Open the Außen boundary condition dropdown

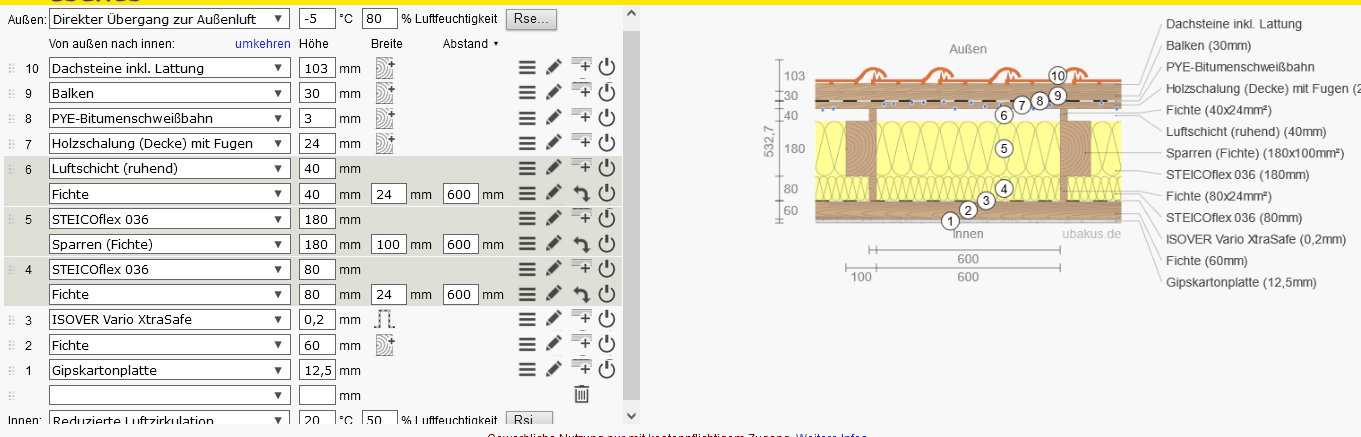(168, 18)
